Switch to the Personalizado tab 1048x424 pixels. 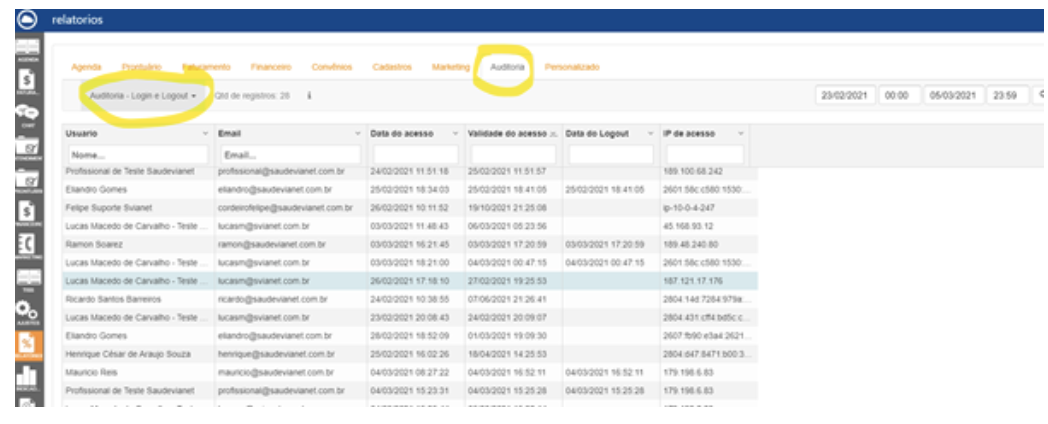point(571,68)
